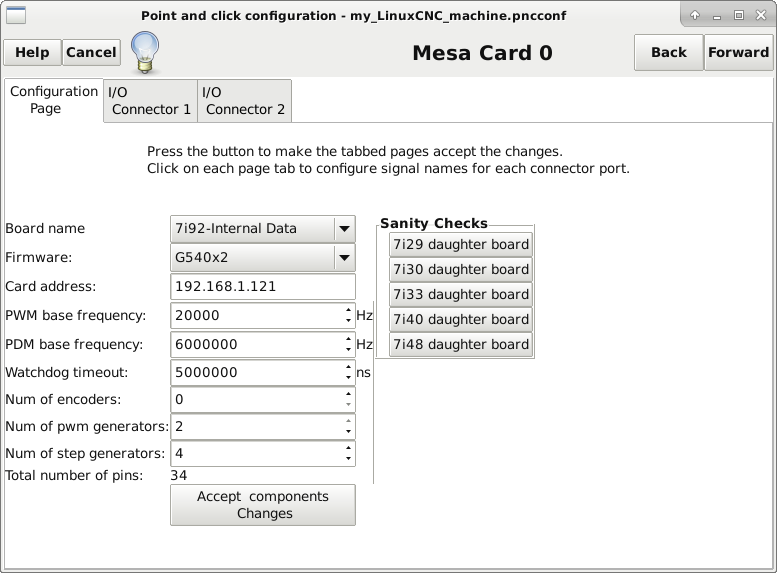
Task: Click the PWM base frequency field
Action: (x=257, y=315)
